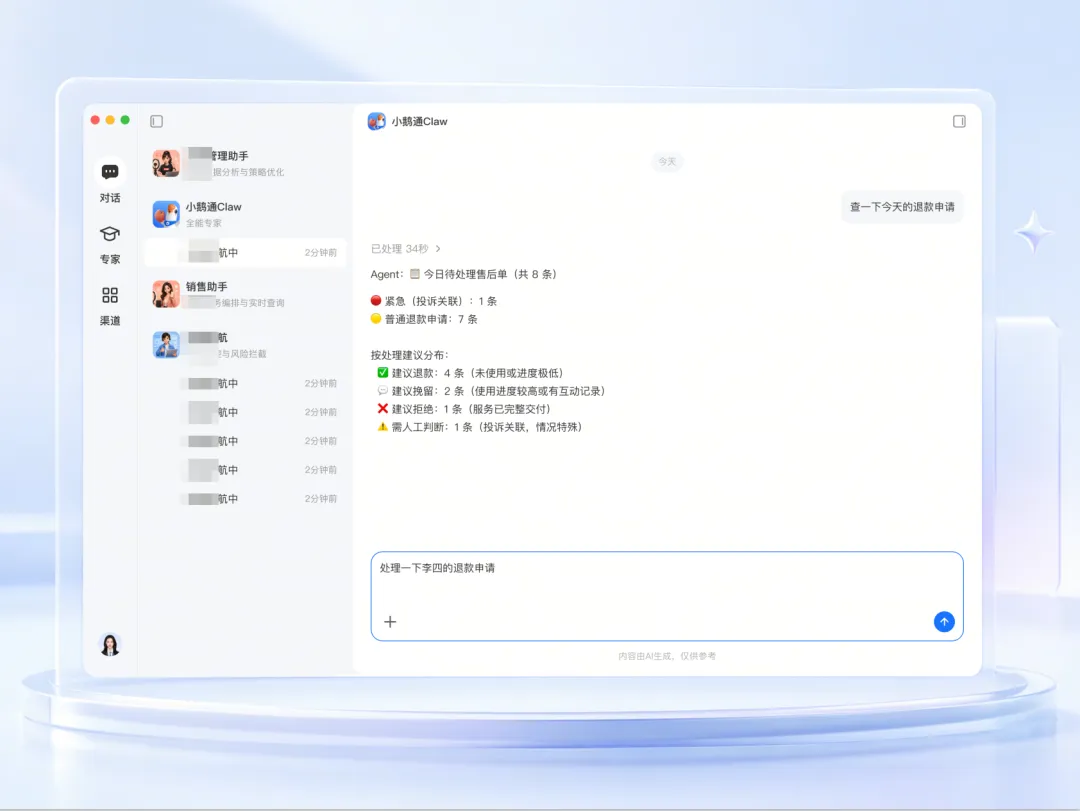Click the 小鹅通Claw title in chat header
This screenshot has height=811, width=1080.
coord(419,121)
